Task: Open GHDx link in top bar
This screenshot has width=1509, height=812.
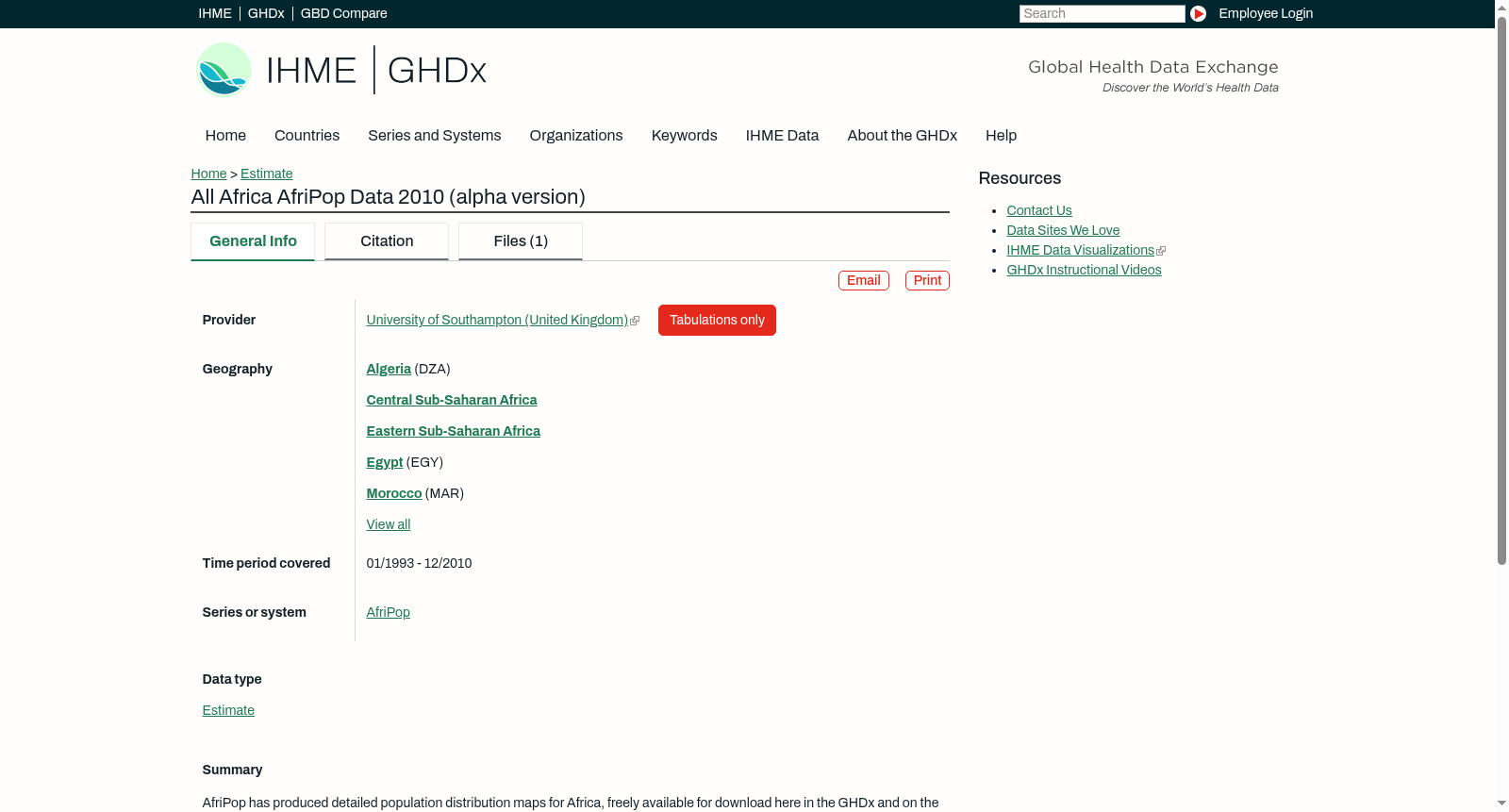Action: [266, 13]
